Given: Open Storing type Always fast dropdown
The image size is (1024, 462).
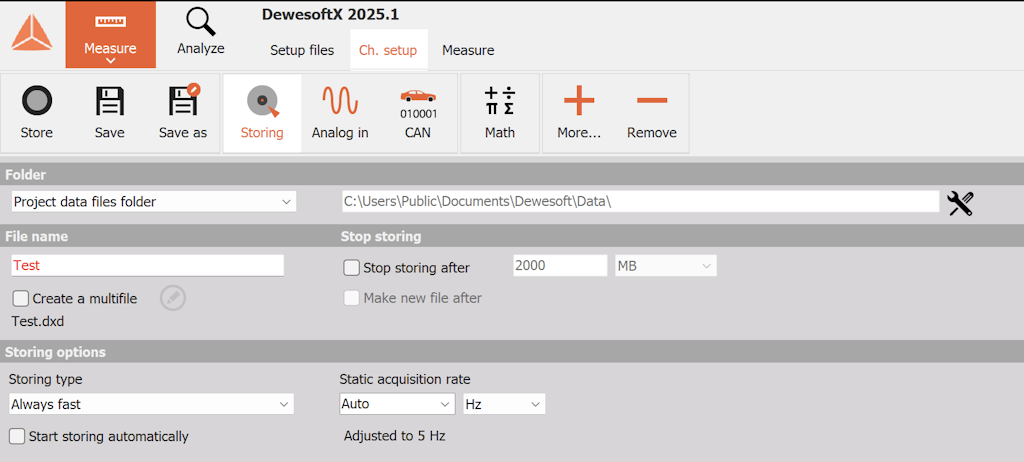Looking at the screenshot, I should click(x=152, y=404).
